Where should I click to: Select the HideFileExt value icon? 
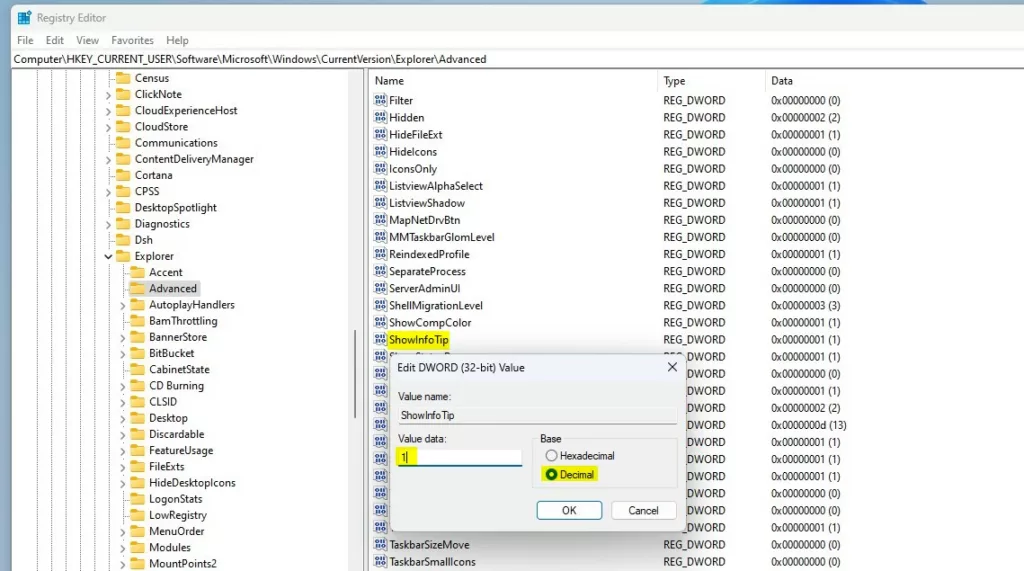[x=380, y=134]
